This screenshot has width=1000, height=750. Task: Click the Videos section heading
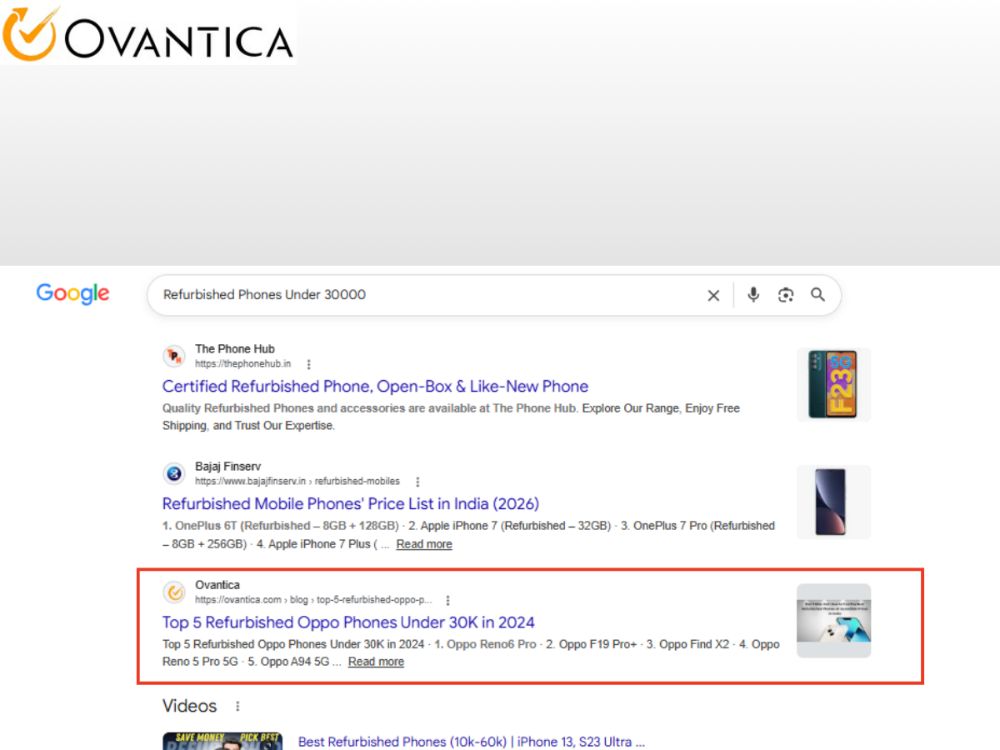[189, 706]
